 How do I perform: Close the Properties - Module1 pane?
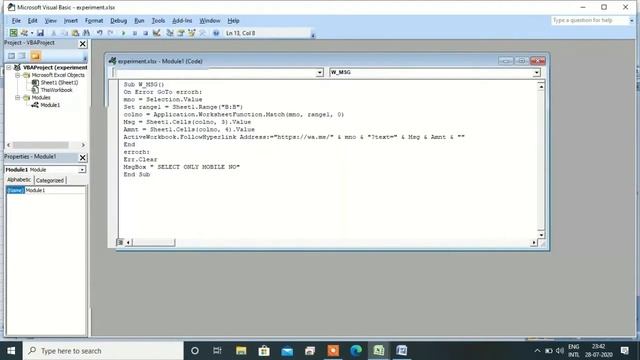[x=82, y=158]
